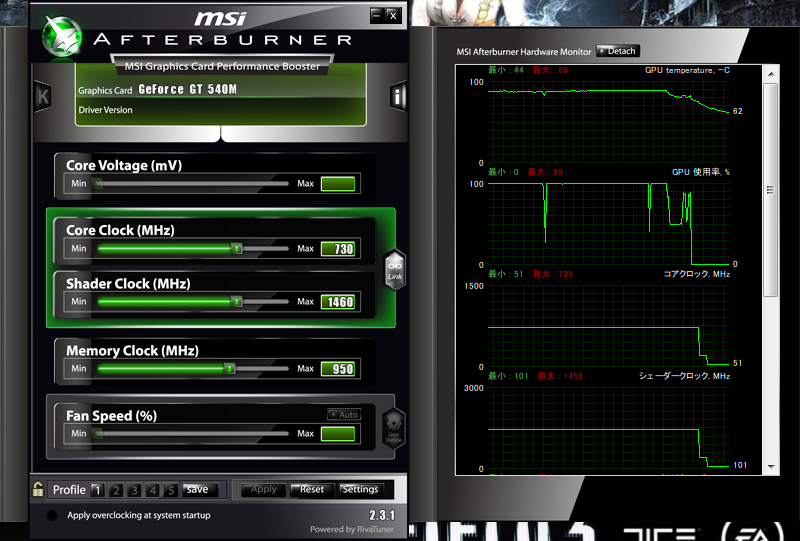The width and height of the screenshot is (800, 541).
Task: Click the MSI Afterburner Hardware Monitor title
Action: point(523,52)
